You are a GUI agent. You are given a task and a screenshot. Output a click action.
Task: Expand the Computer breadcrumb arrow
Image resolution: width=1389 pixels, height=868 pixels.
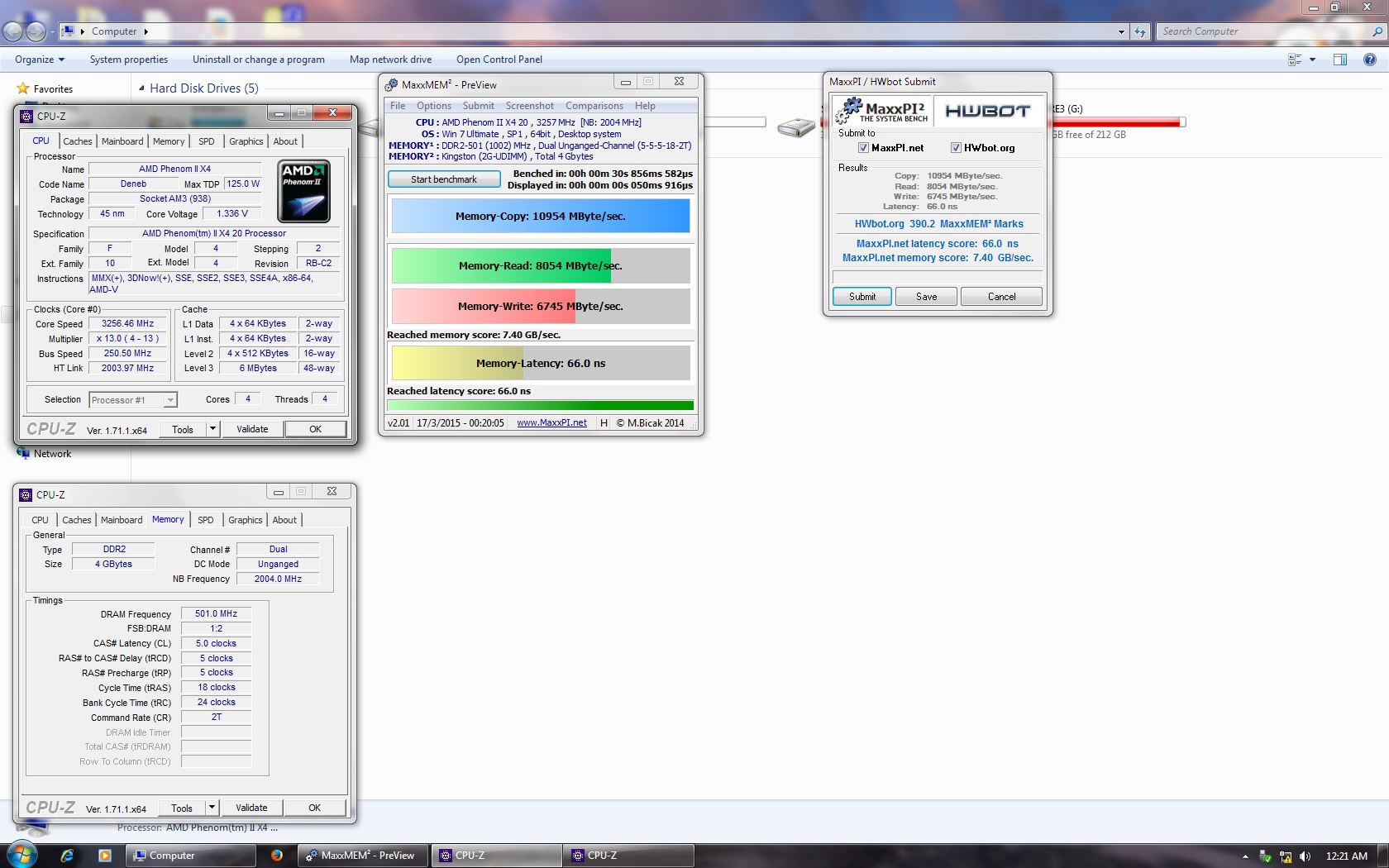[x=146, y=31]
